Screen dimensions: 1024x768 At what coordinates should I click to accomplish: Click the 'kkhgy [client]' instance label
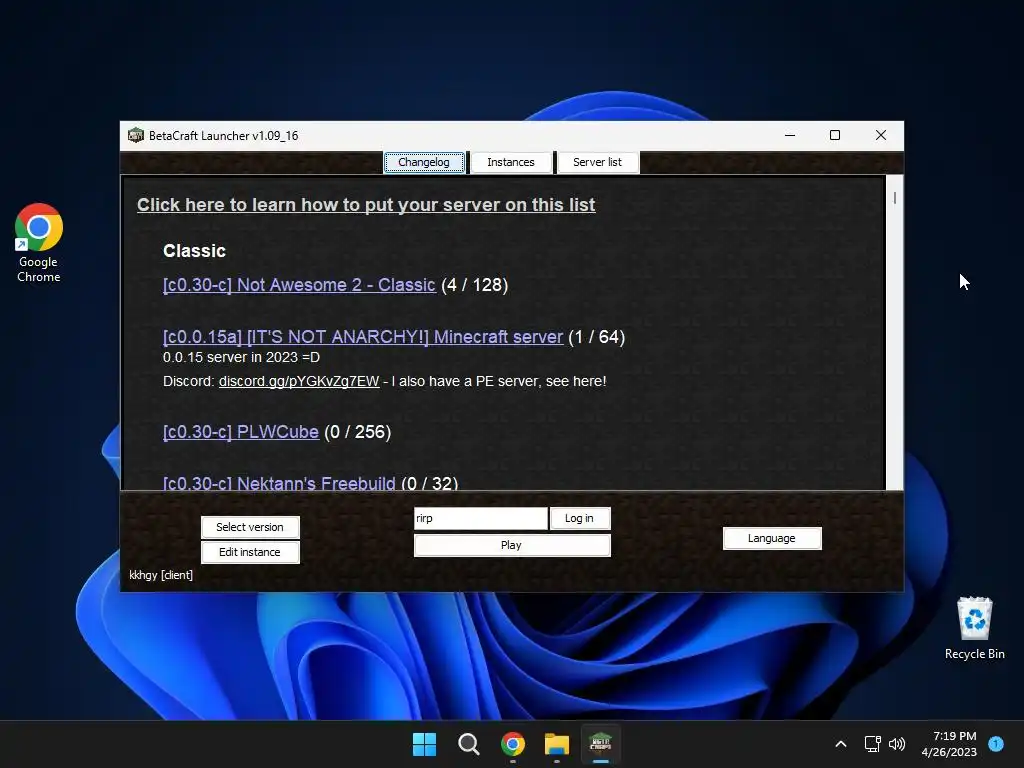point(161,575)
